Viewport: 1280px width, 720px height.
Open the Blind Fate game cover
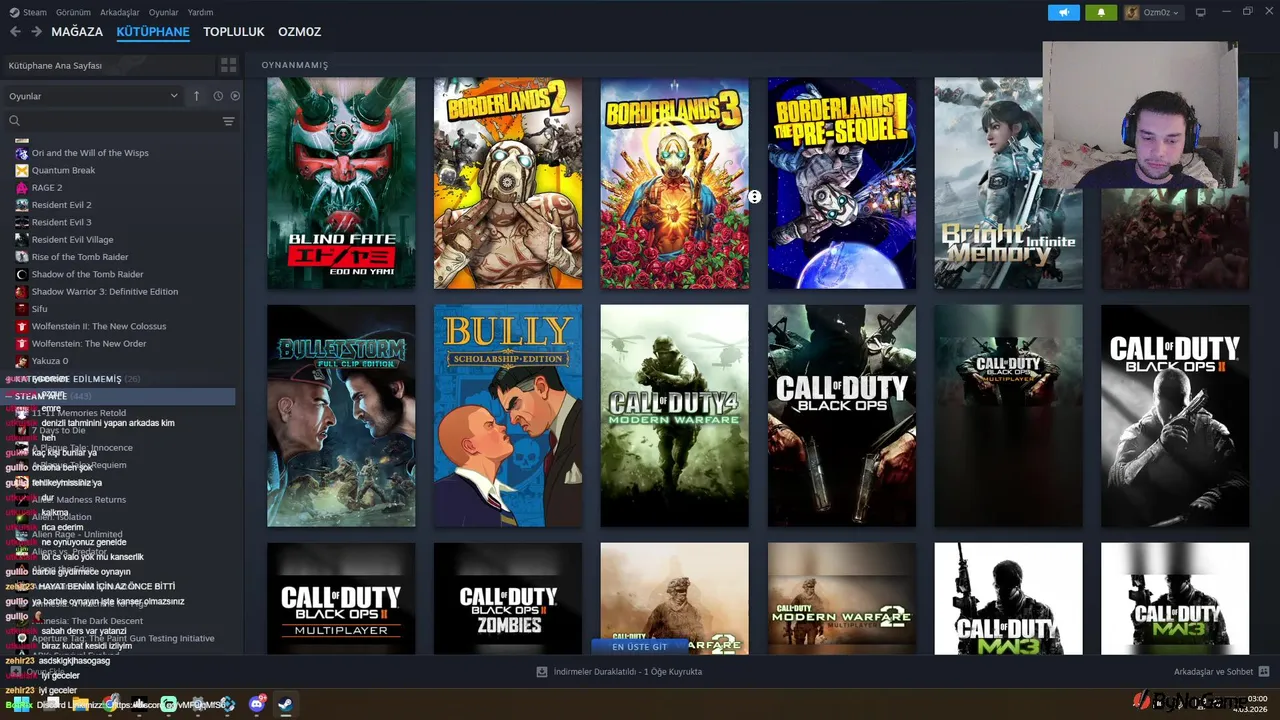coord(341,183)
